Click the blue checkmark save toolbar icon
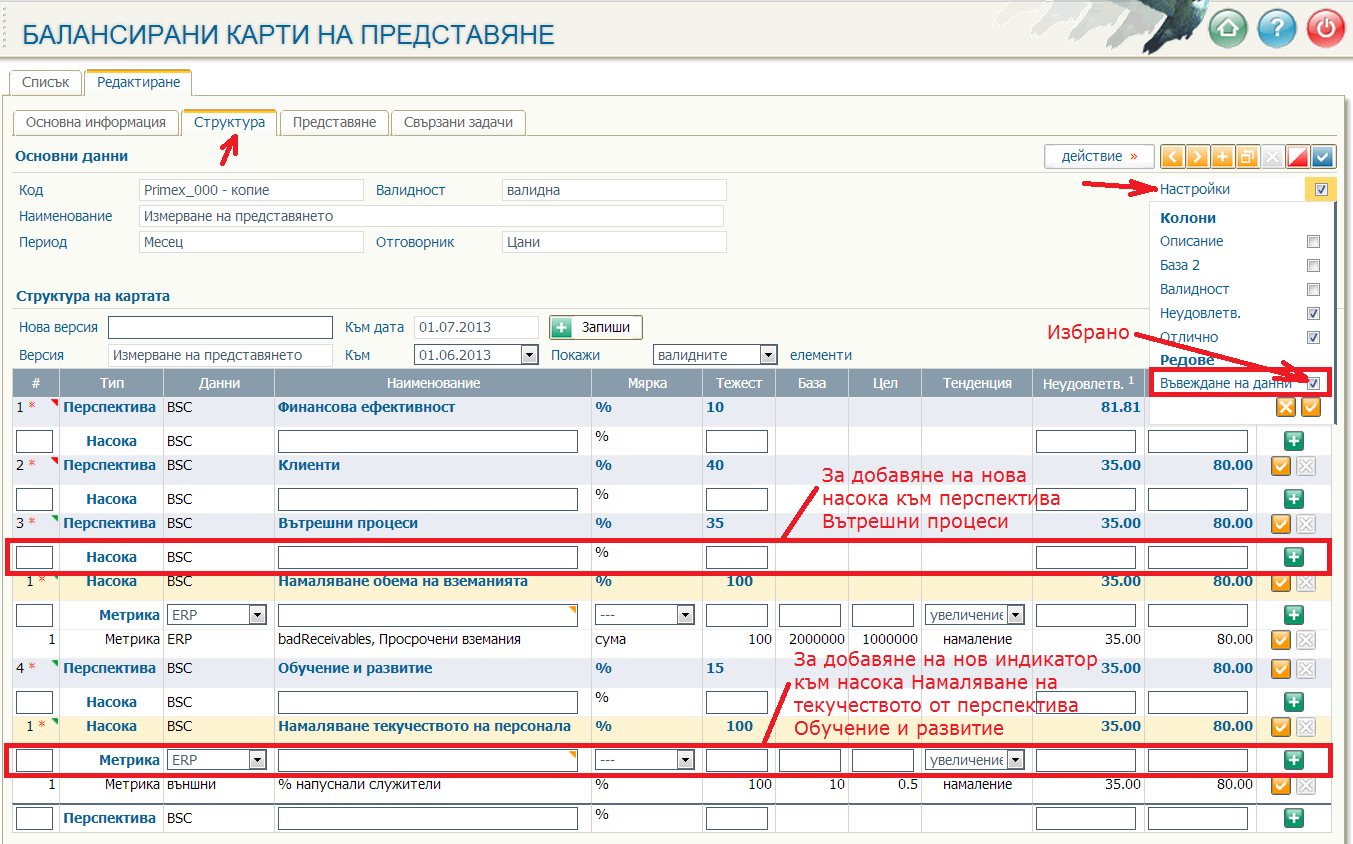 (x=1323, y=157)
